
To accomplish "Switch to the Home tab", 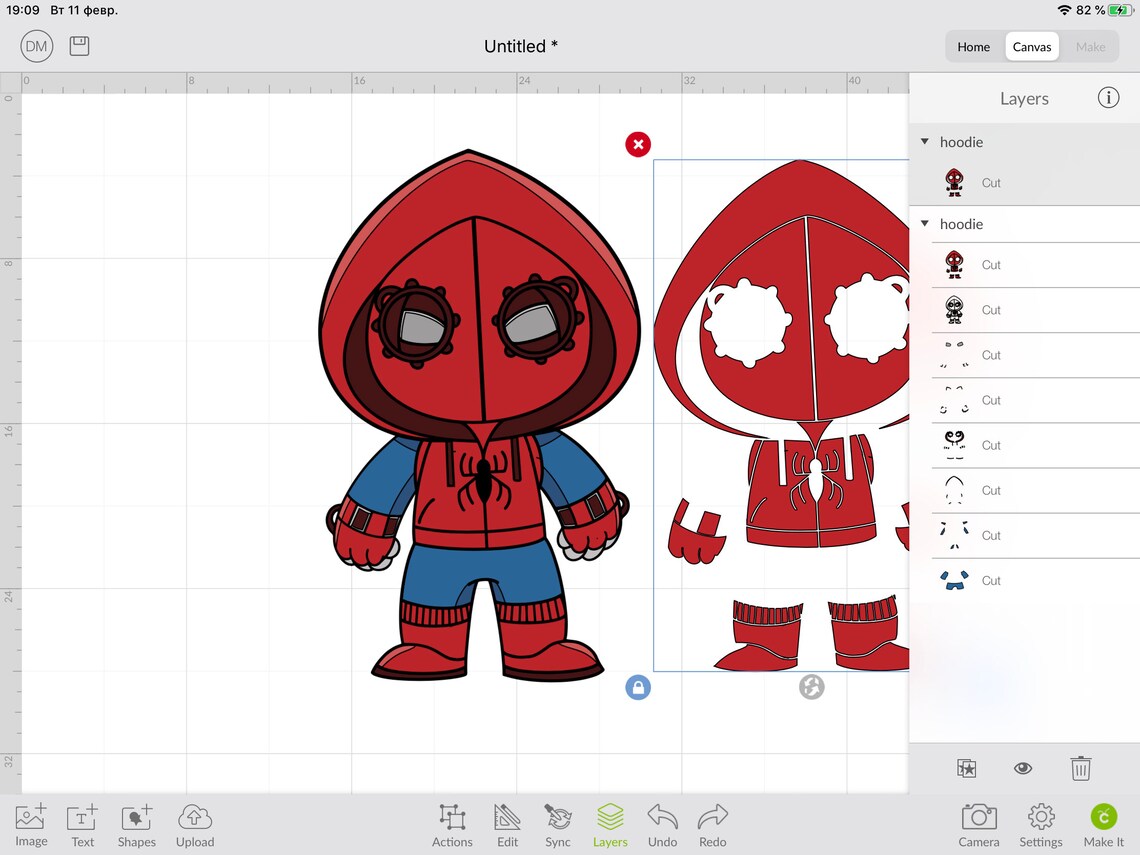I will click(973, 46).
